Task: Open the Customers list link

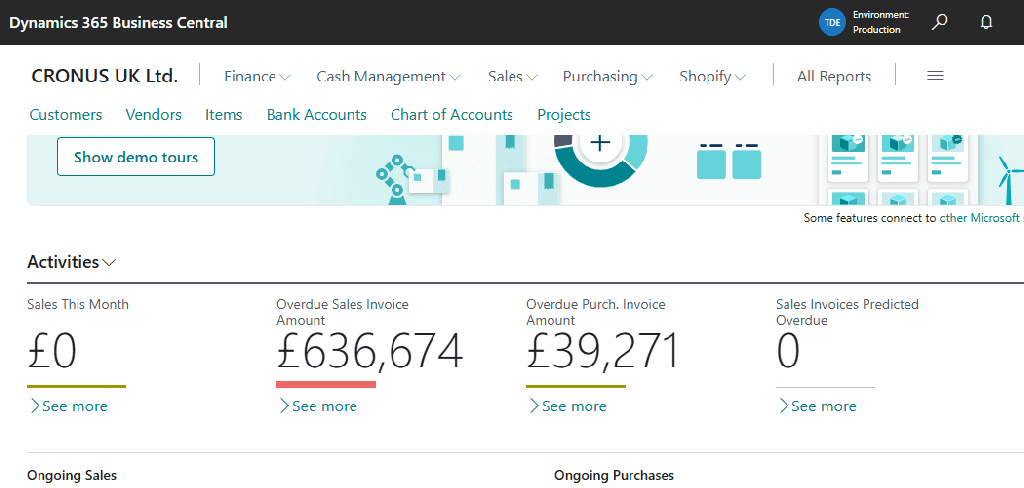Action: 66,115
